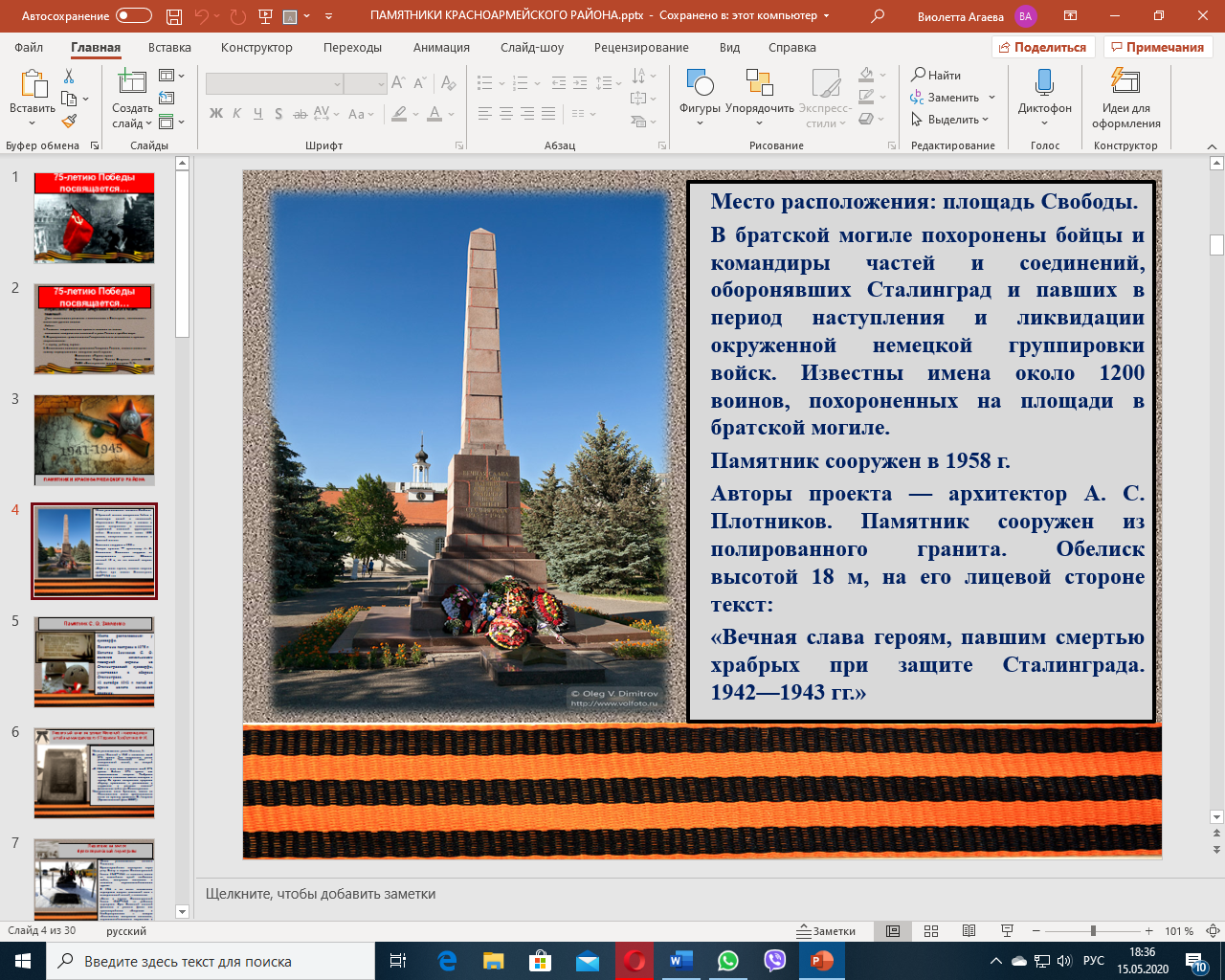Image resolution: width=1225 pixels, height=980 pixels.
Task: Select slide 5 thumbnail
Action: tap(94, 661)
